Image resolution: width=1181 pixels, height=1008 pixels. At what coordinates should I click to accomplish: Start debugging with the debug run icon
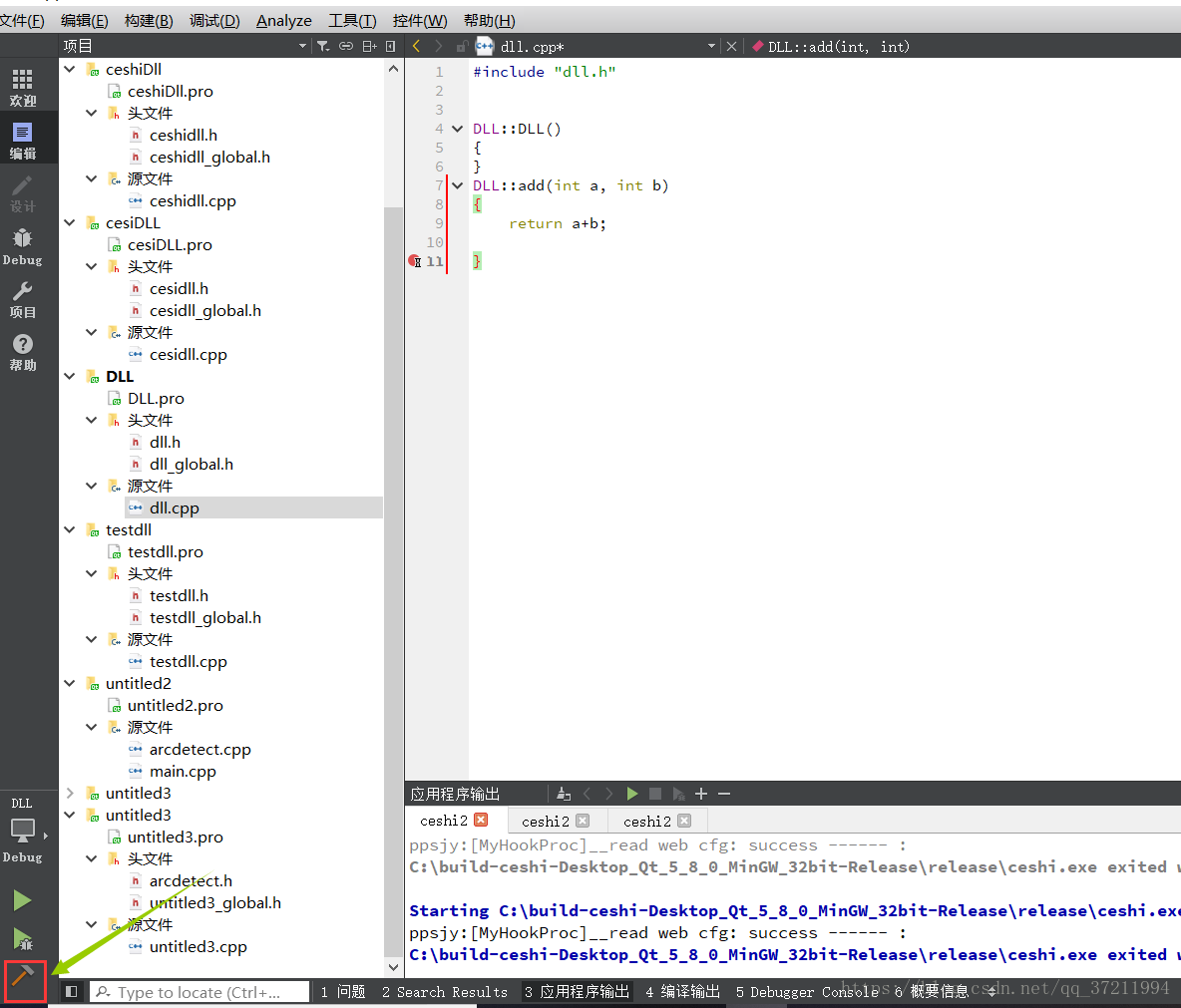(22, 937)
